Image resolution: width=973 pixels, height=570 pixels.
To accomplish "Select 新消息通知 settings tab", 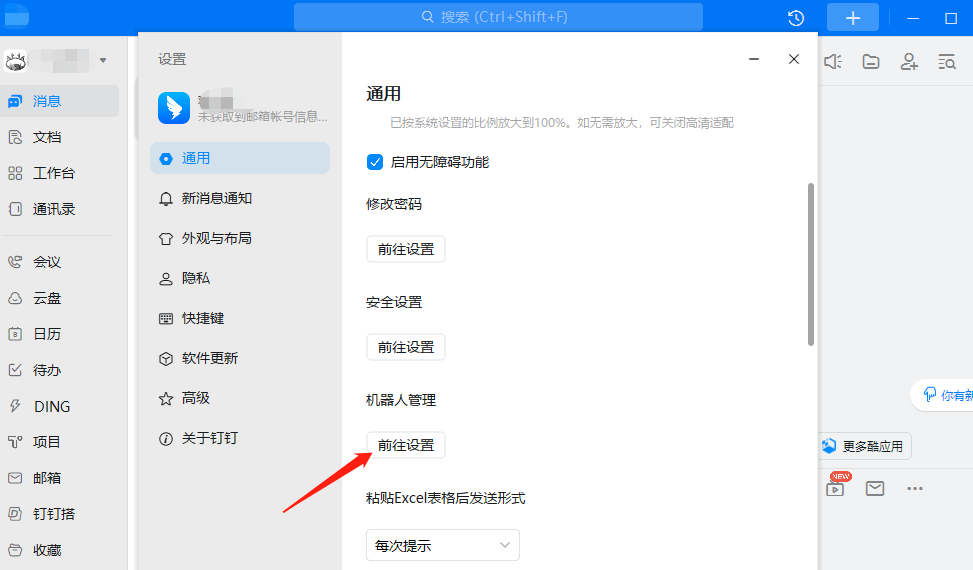I will click(x=240, y=198).
